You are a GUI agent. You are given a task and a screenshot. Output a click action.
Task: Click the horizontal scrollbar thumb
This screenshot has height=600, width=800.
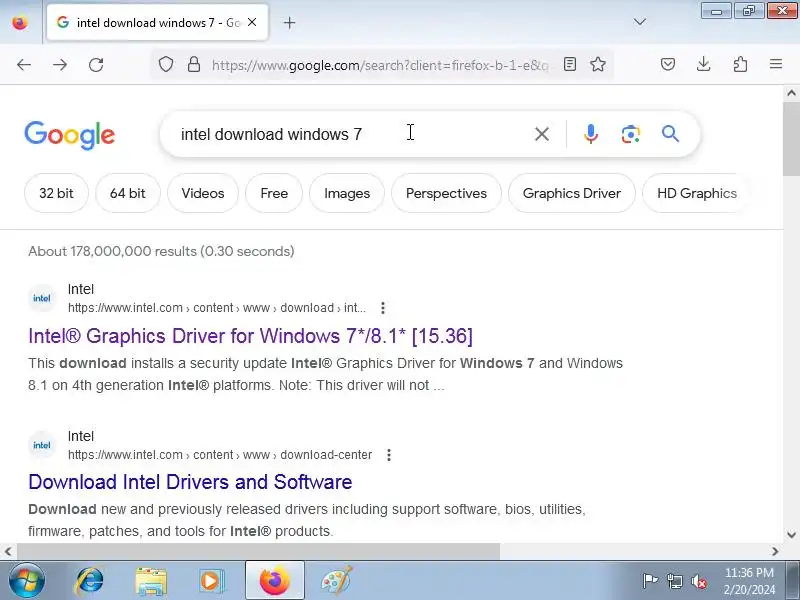[258, 551]
